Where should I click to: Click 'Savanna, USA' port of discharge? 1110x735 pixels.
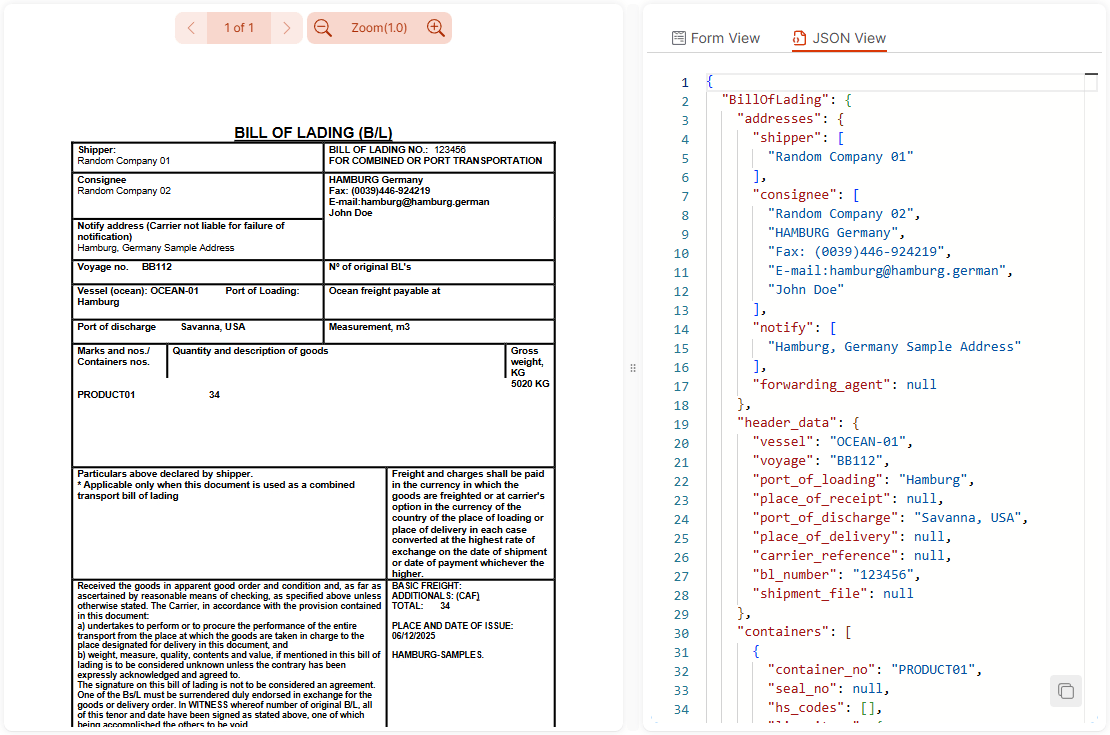pos(213,327)
